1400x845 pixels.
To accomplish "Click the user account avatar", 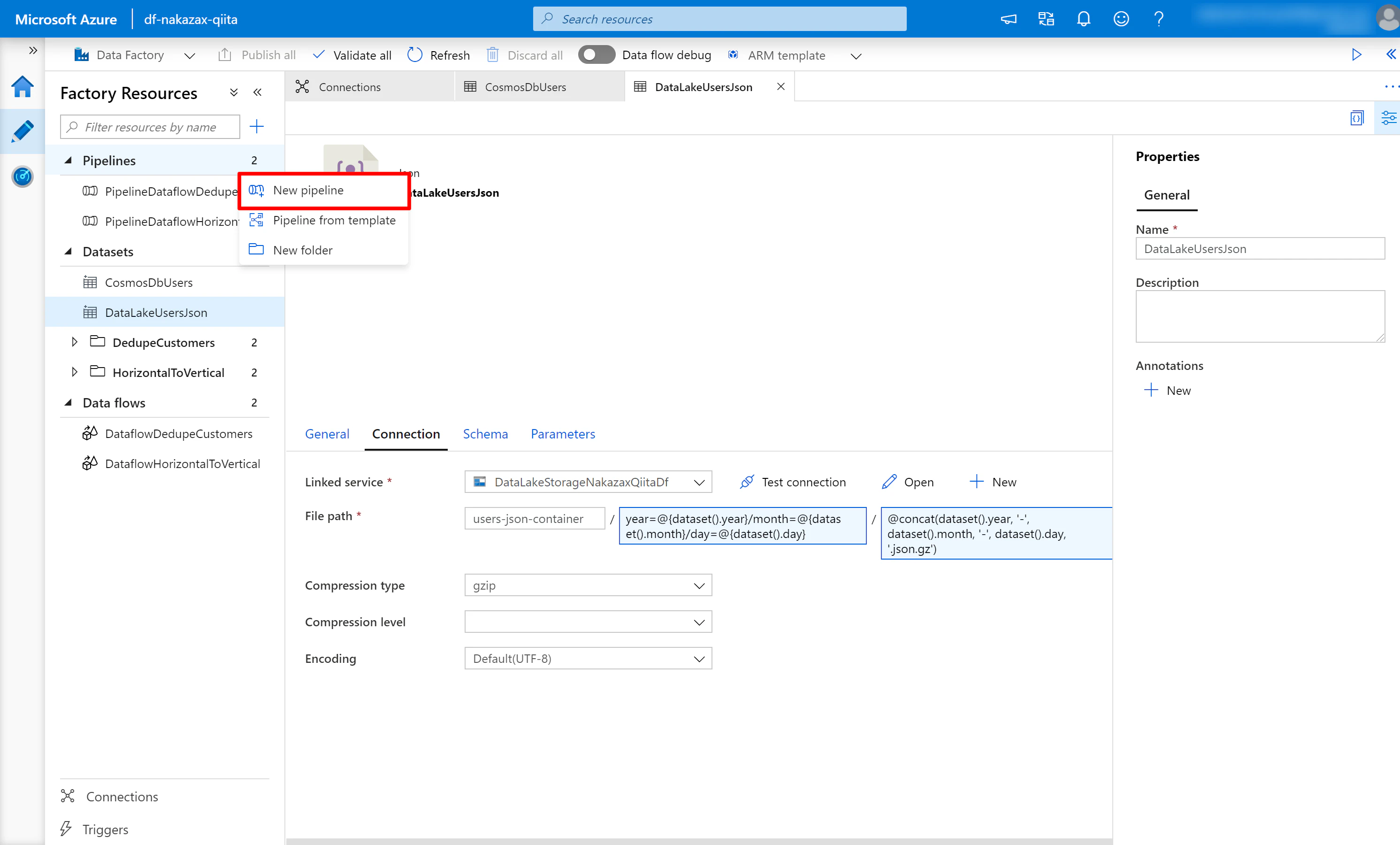I will [1388, 18].
